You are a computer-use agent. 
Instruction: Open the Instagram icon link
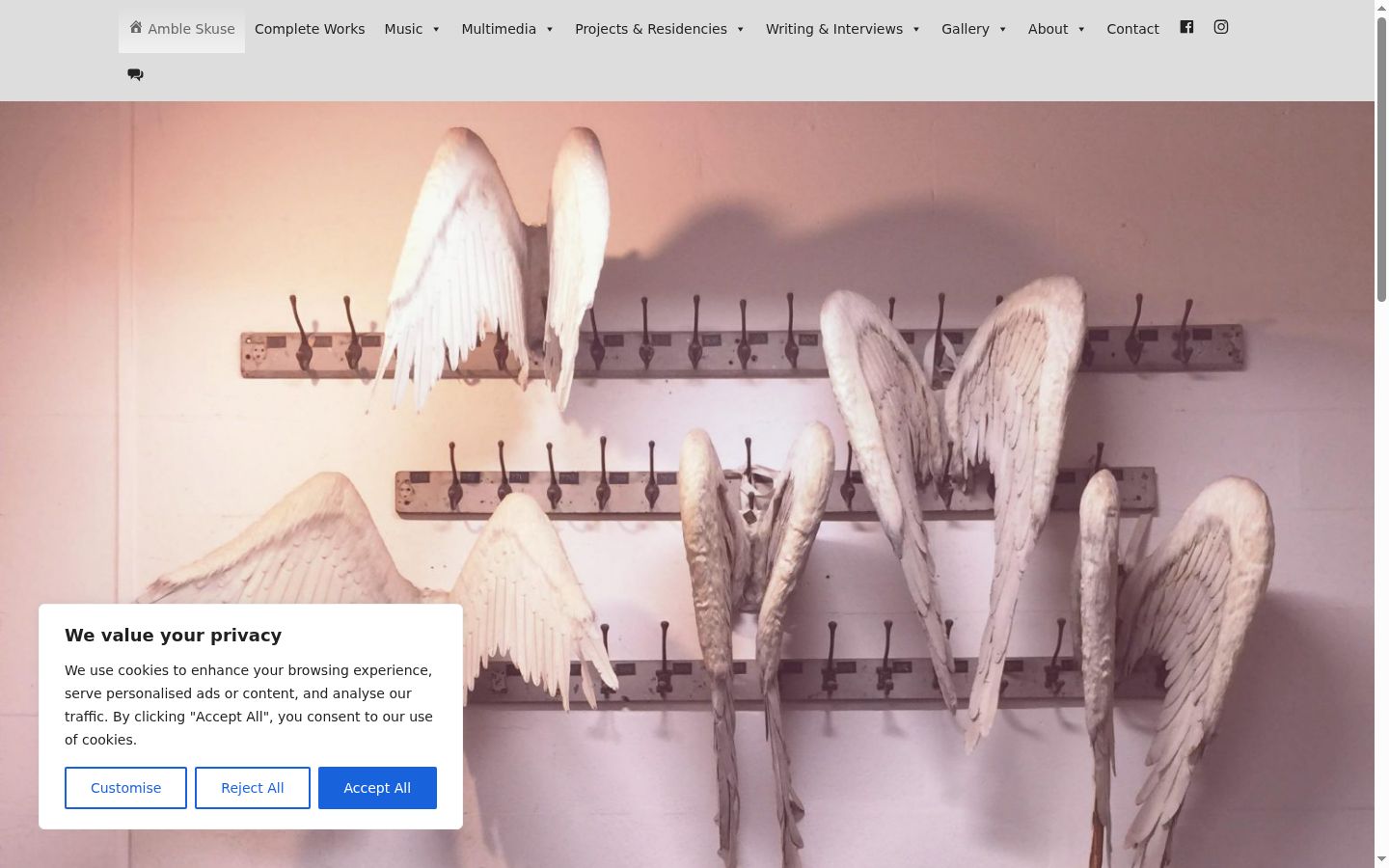pyautogui.click(x=1221, y=27)
